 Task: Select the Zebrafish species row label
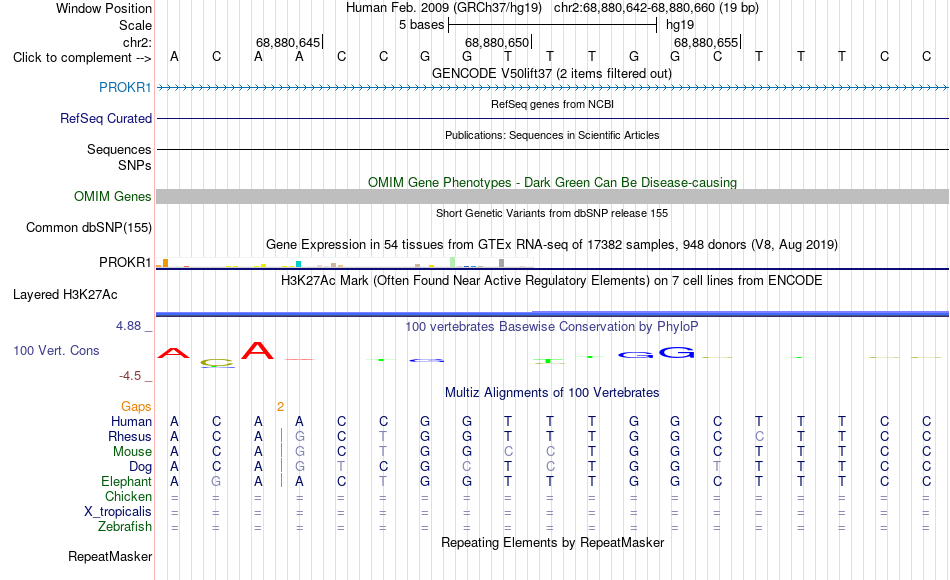pos(125,526)
